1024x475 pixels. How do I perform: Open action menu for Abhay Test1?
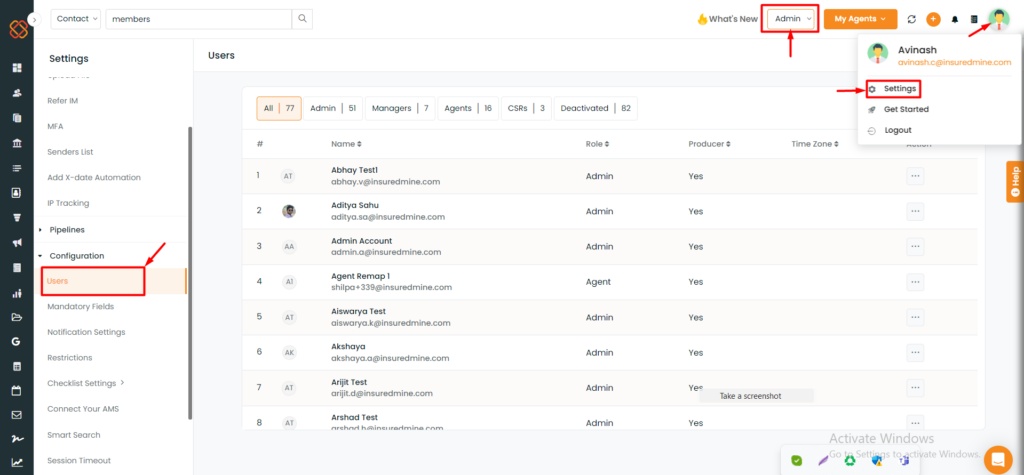[x=915, y=176]
